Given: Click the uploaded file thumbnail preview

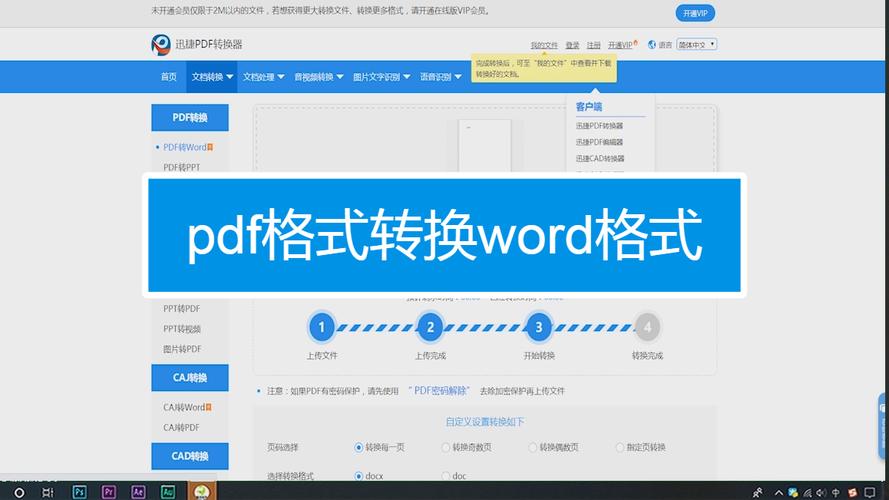Looking at the screenshot, I should coord(485,146).
